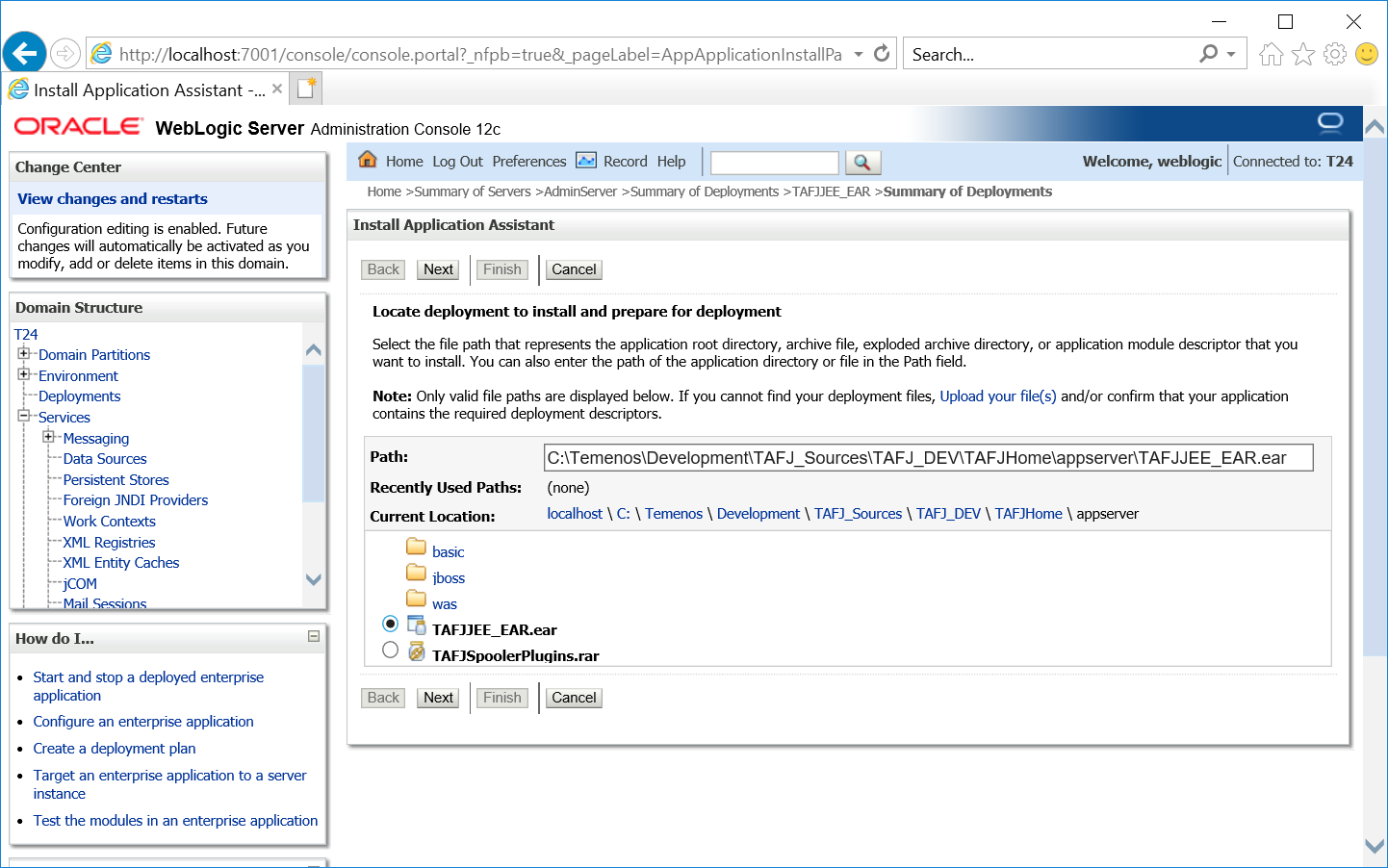The height and width of the screenshot is (868, 1388).
Task: Select the TAFJJEE_EAR.ear radio button
Action: tap(390, 625)
